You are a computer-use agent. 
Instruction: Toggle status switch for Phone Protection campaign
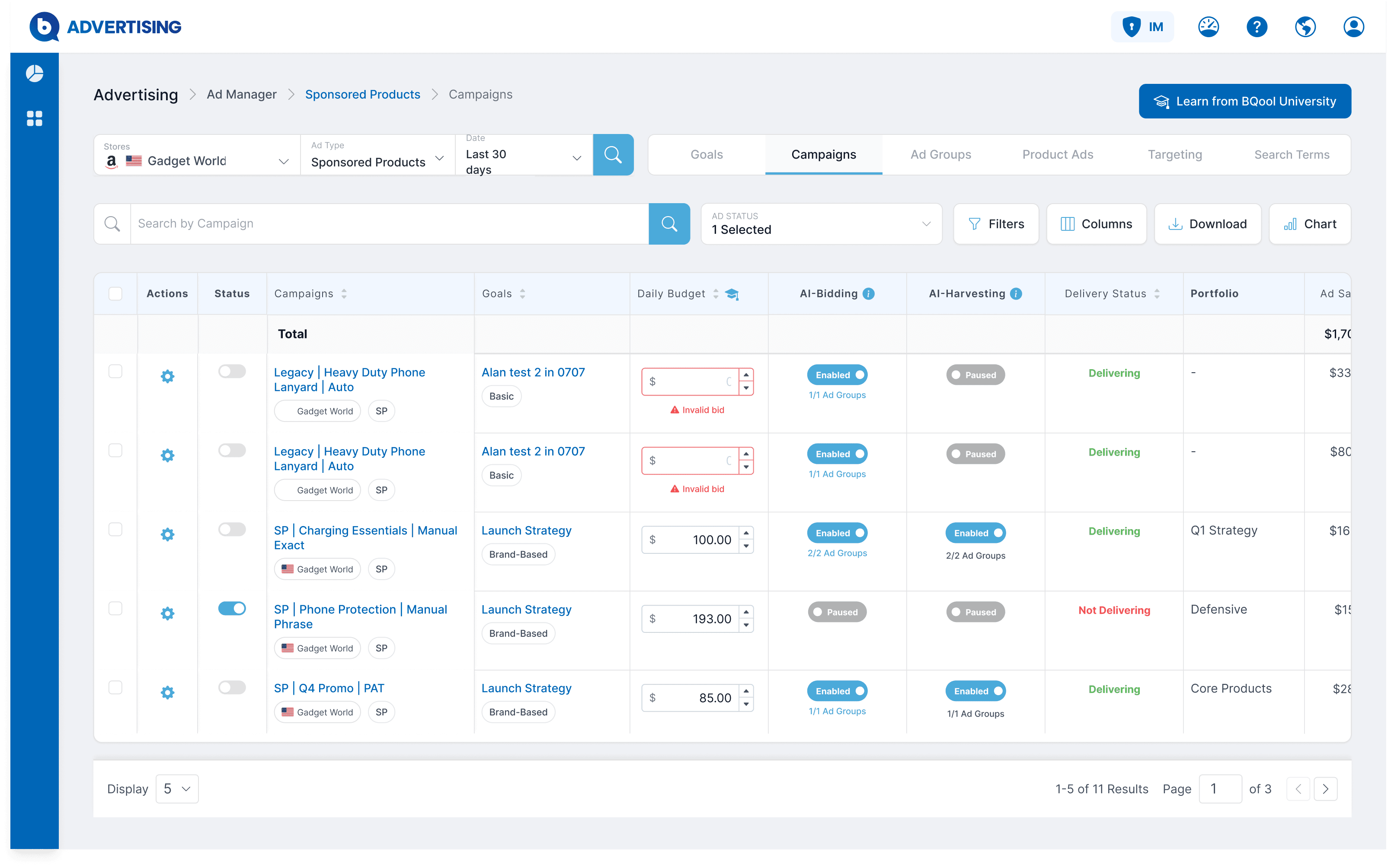232,608
